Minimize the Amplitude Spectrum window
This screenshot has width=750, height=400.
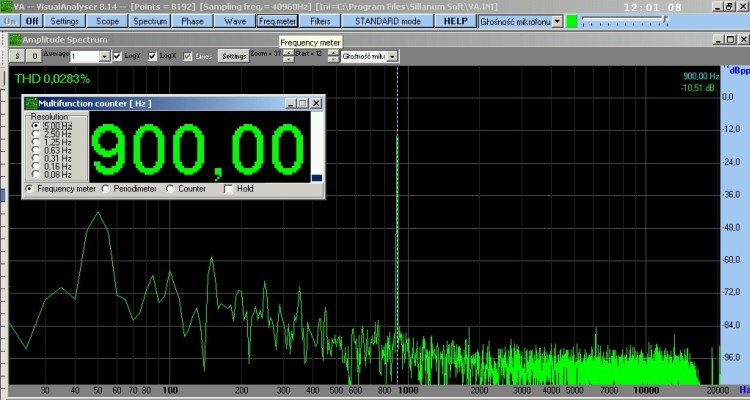(718, 40)
